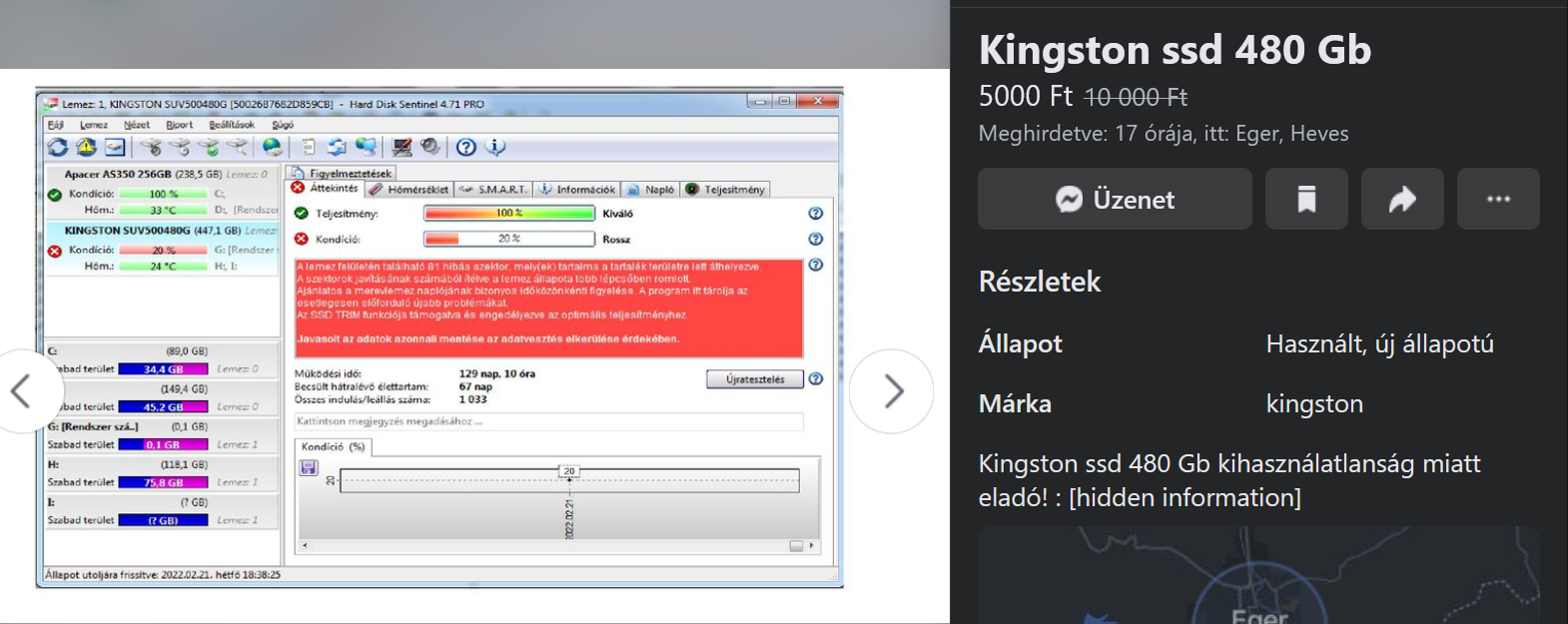Click the 34,4 GB free space bar

click(163, 369)
